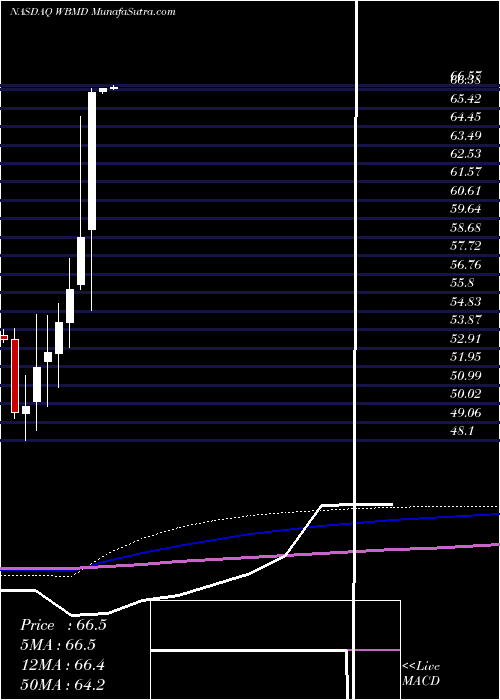Viewport: 500px width, 700px height.
Task: Select the 64.45 price axis label
Action: (x=466, y=117)
